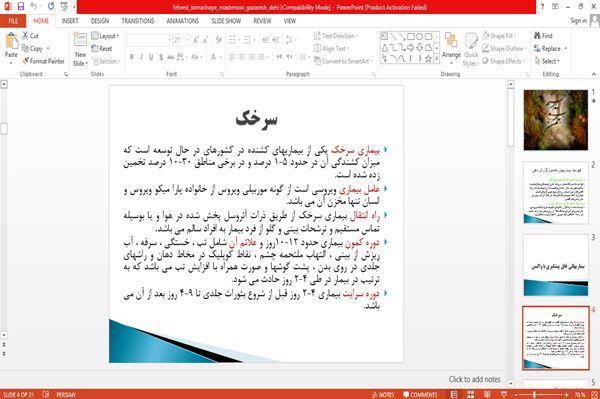Viewport: 600px width, 399px height.
Task: Decrease font size with smaller A
Action: point(205,40)
